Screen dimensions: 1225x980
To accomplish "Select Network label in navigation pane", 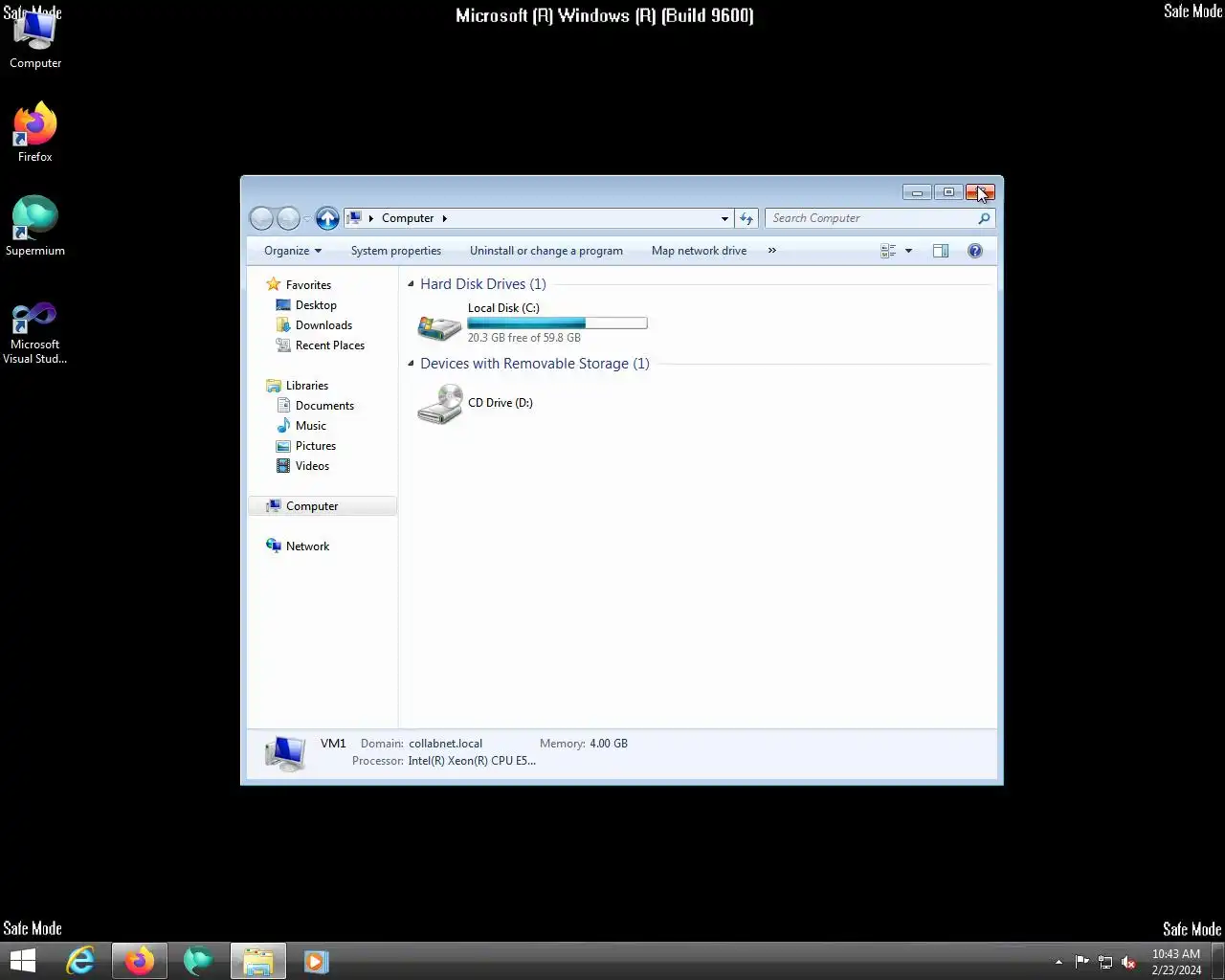I will coord(307,546).
